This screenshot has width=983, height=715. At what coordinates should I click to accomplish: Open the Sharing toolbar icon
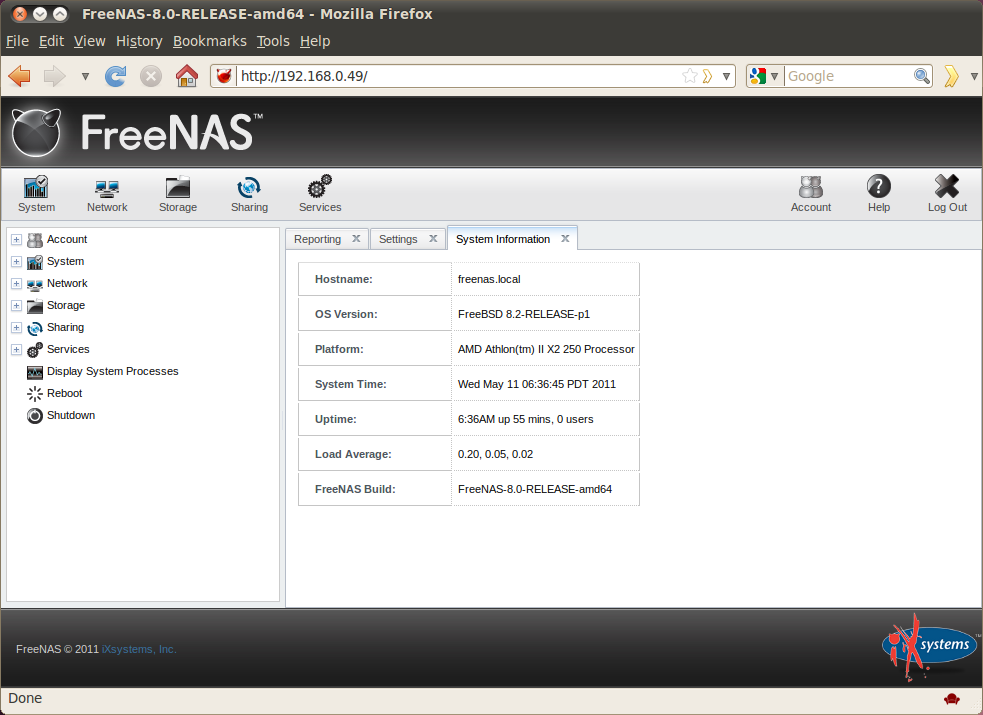(249, 187)
